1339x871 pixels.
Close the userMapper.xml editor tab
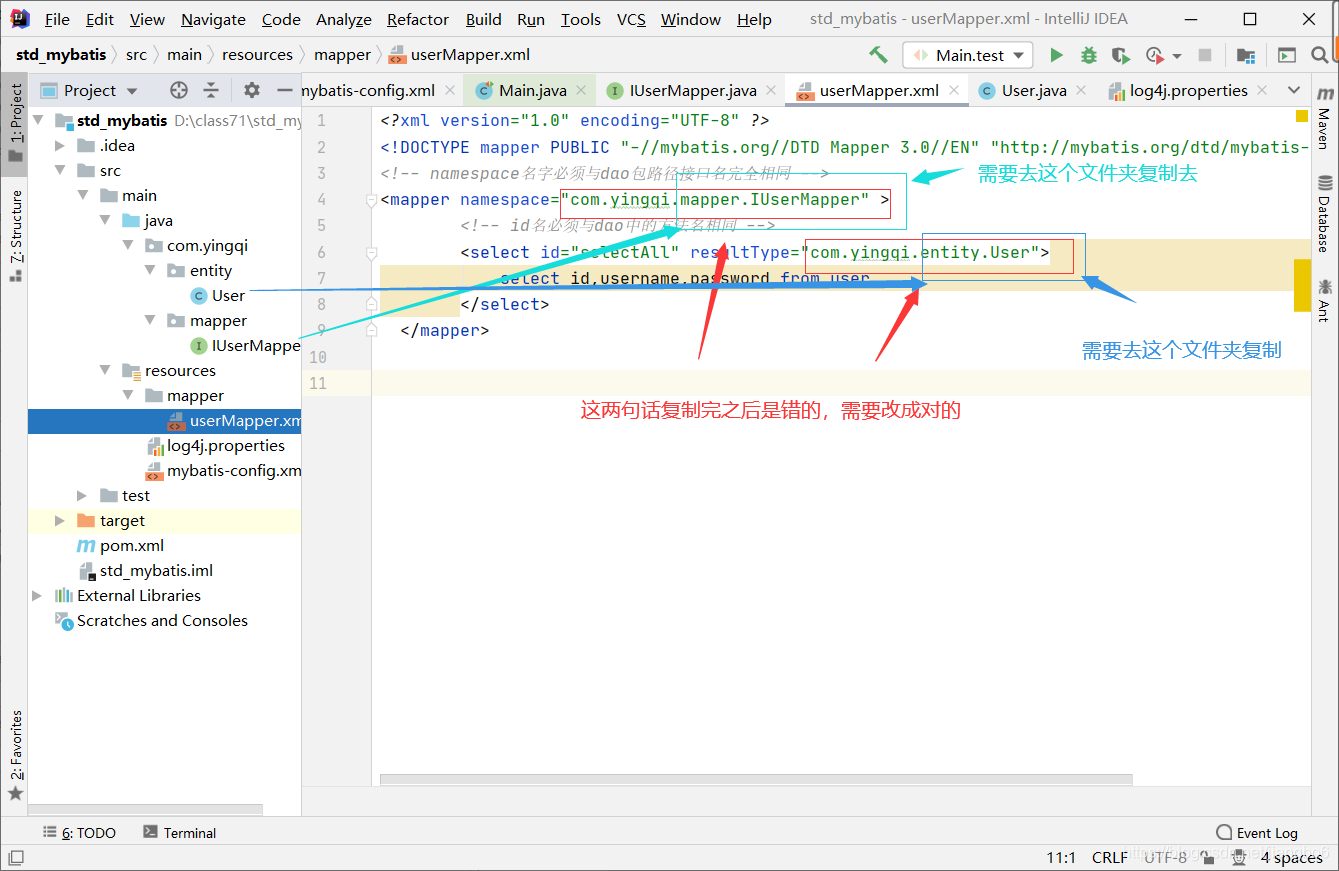(x=954, y=90)
